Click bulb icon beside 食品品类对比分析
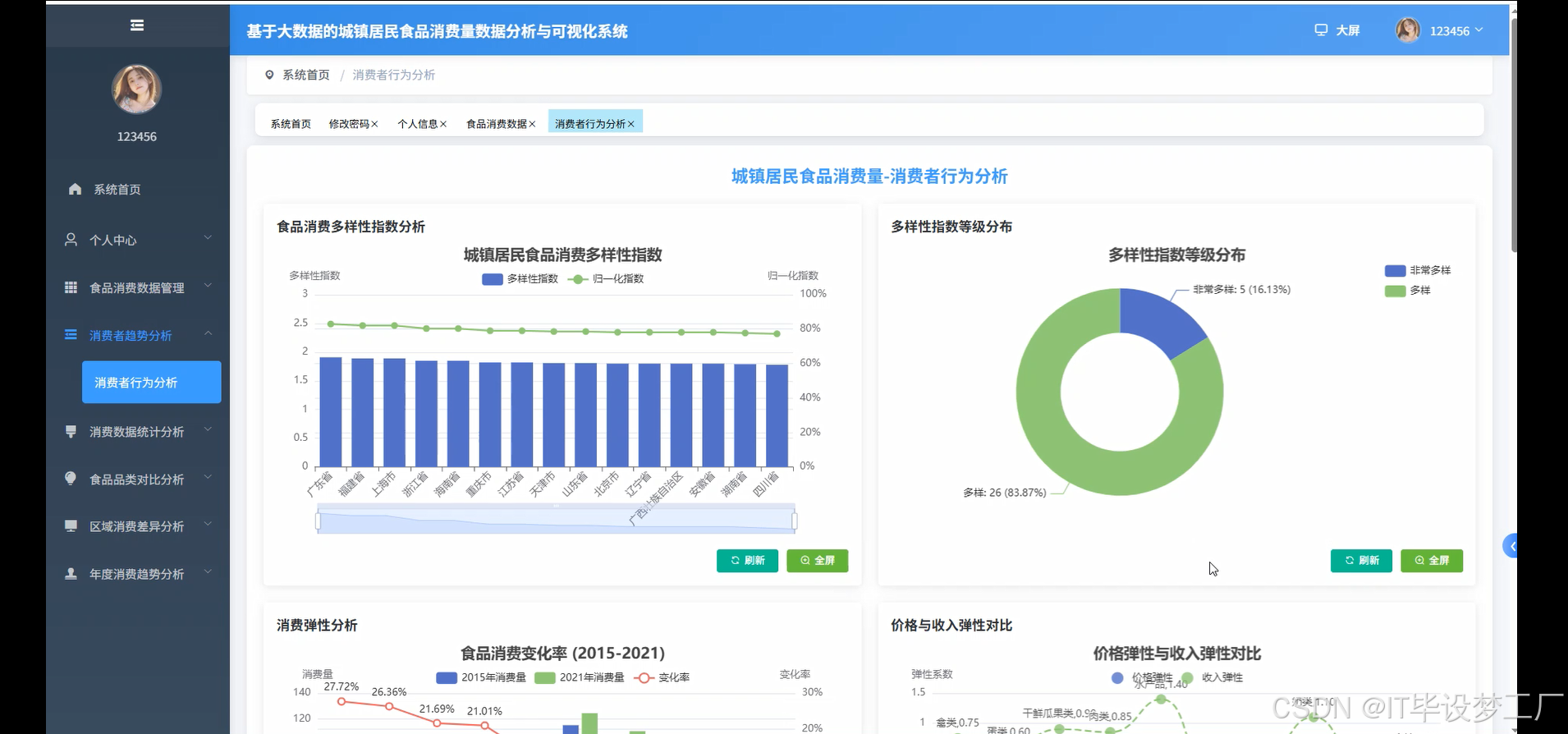 pyautogui.click(x=71, y=479)
